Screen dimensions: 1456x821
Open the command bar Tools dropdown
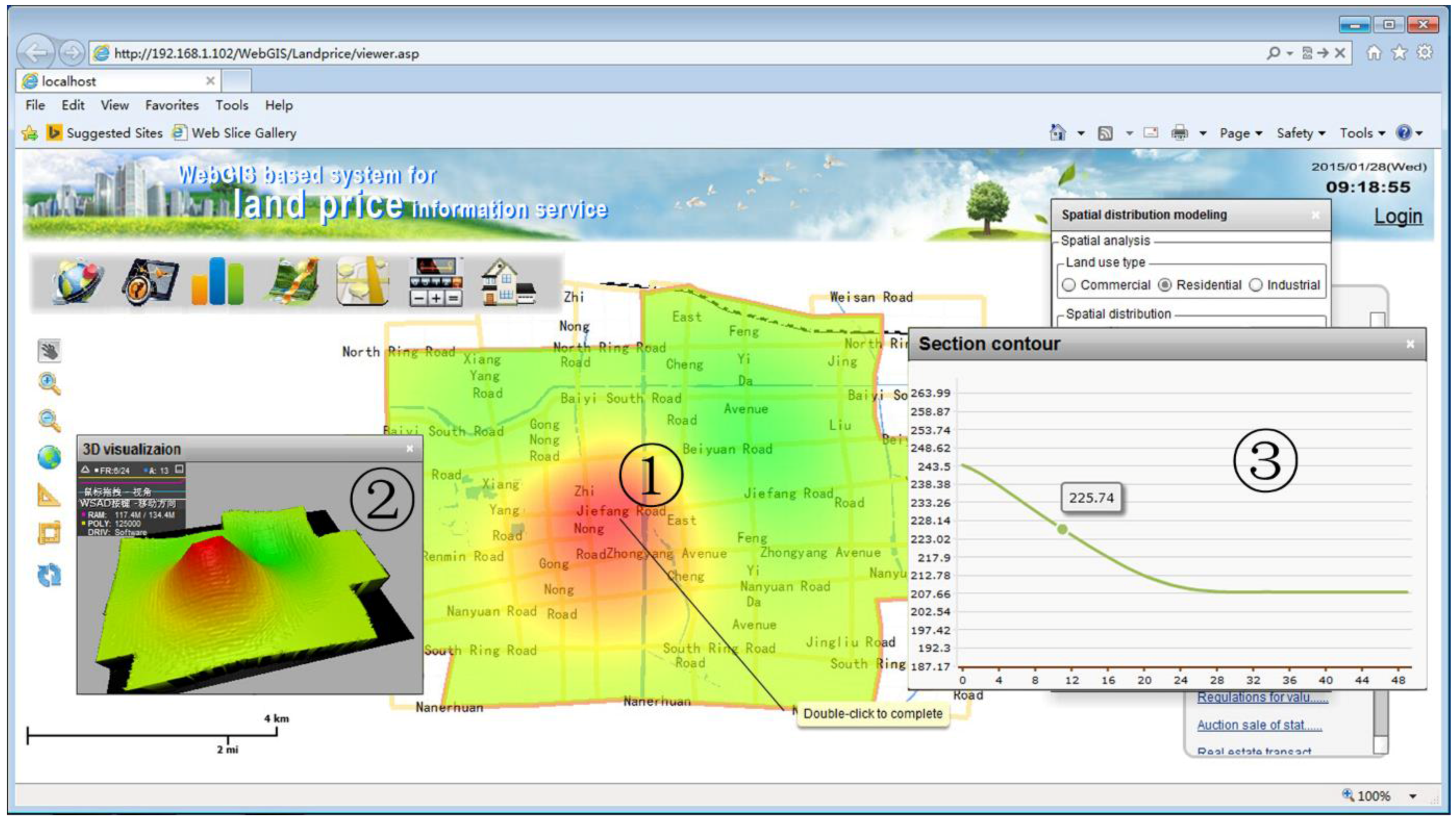pyautogui.click(x=1362, y=133)
